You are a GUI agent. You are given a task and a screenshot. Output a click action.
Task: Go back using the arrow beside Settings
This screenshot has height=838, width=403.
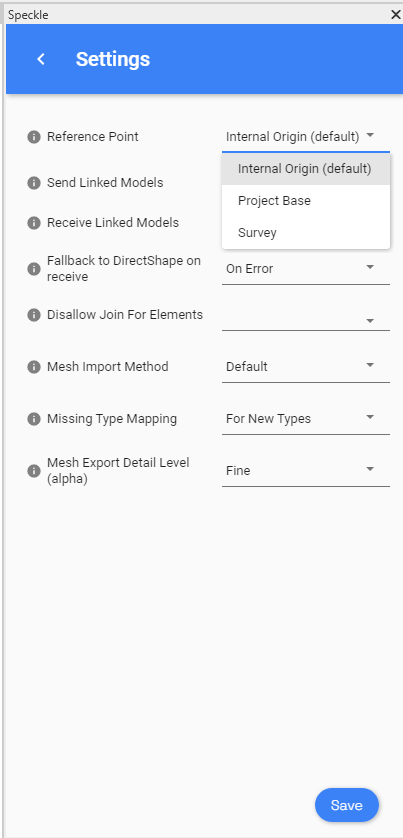pyautogui.click(x=41, y=59)
